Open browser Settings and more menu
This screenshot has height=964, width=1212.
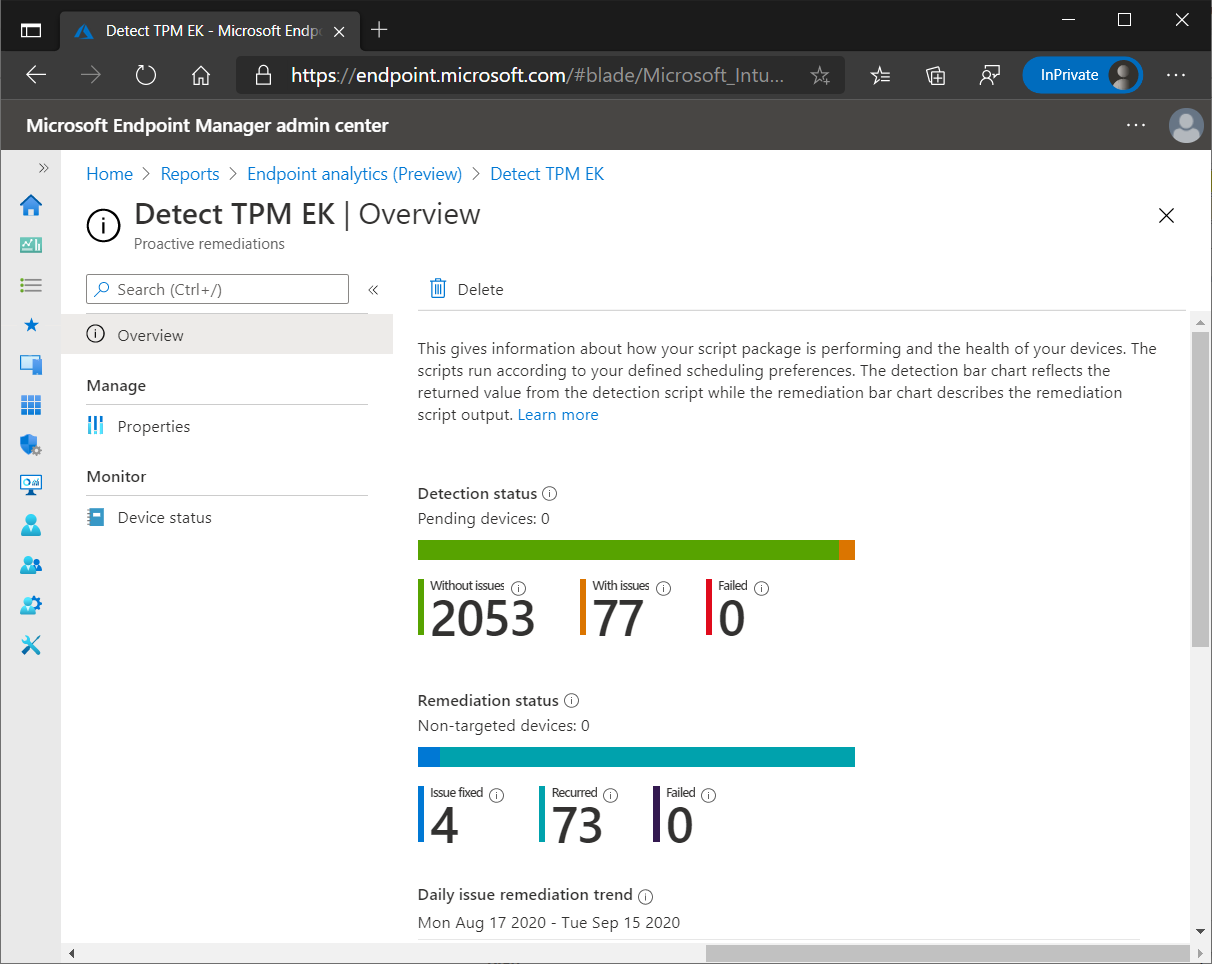(x=1176, y=75)
